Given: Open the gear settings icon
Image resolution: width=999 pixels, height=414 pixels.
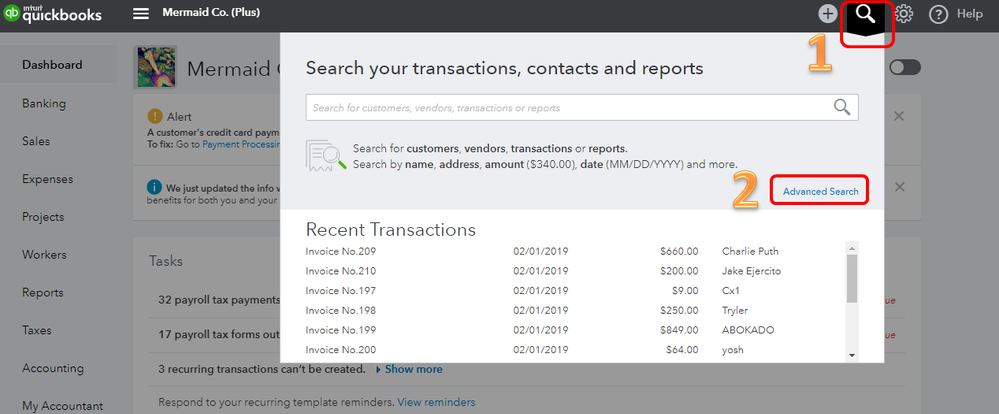Looking at the screenshot, I should pyautogui.click(x=903, y=14).
